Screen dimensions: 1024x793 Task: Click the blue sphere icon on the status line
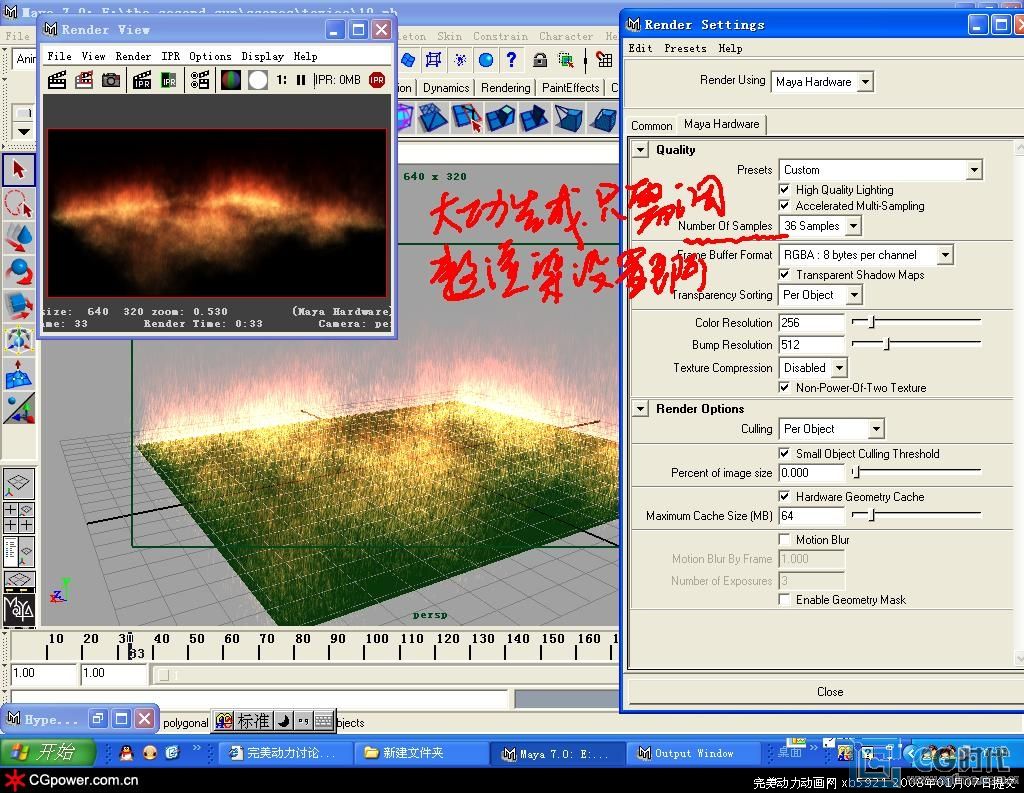tap(486, 60)
